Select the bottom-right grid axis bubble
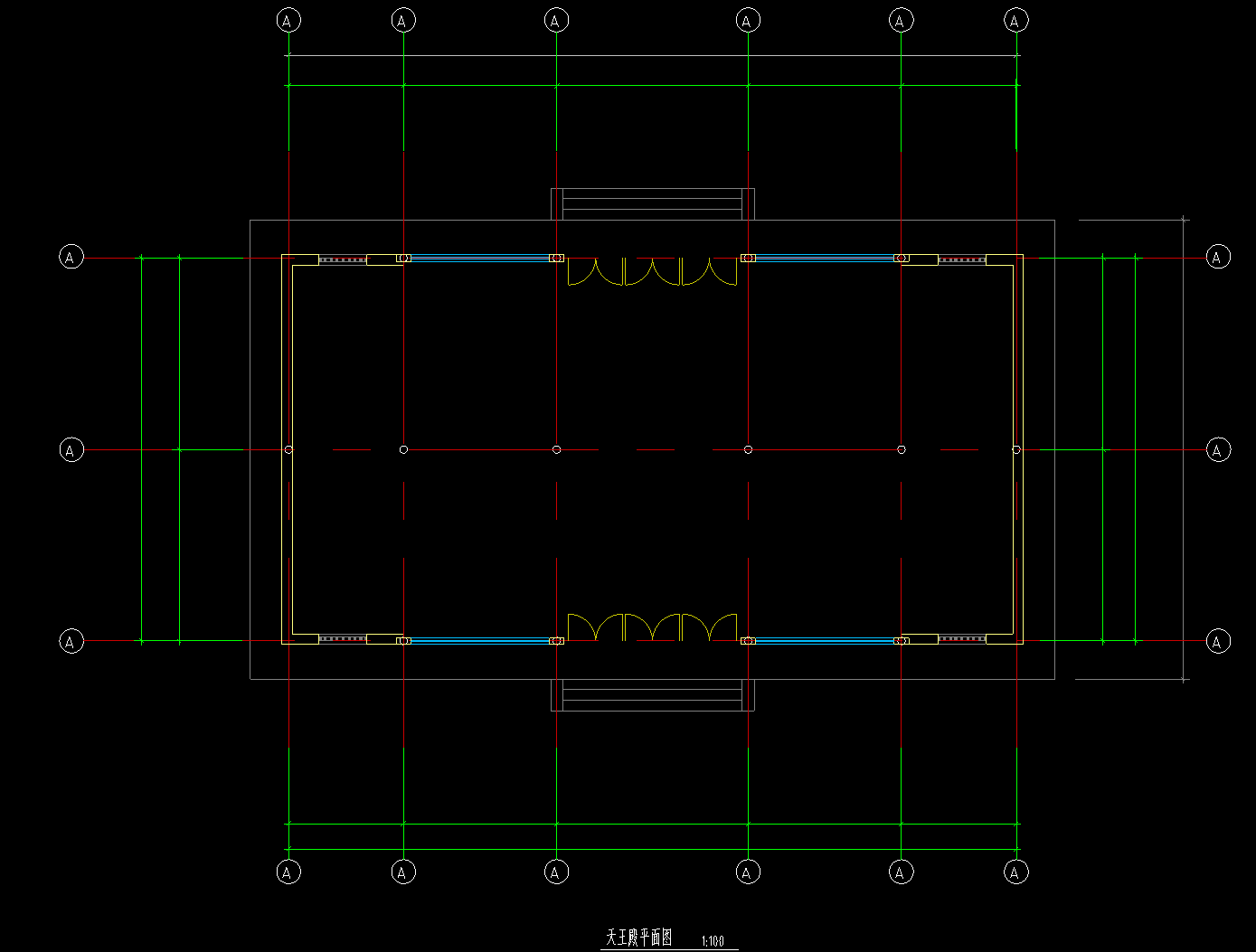1256x952 pixels. (x=1015, y=872)
